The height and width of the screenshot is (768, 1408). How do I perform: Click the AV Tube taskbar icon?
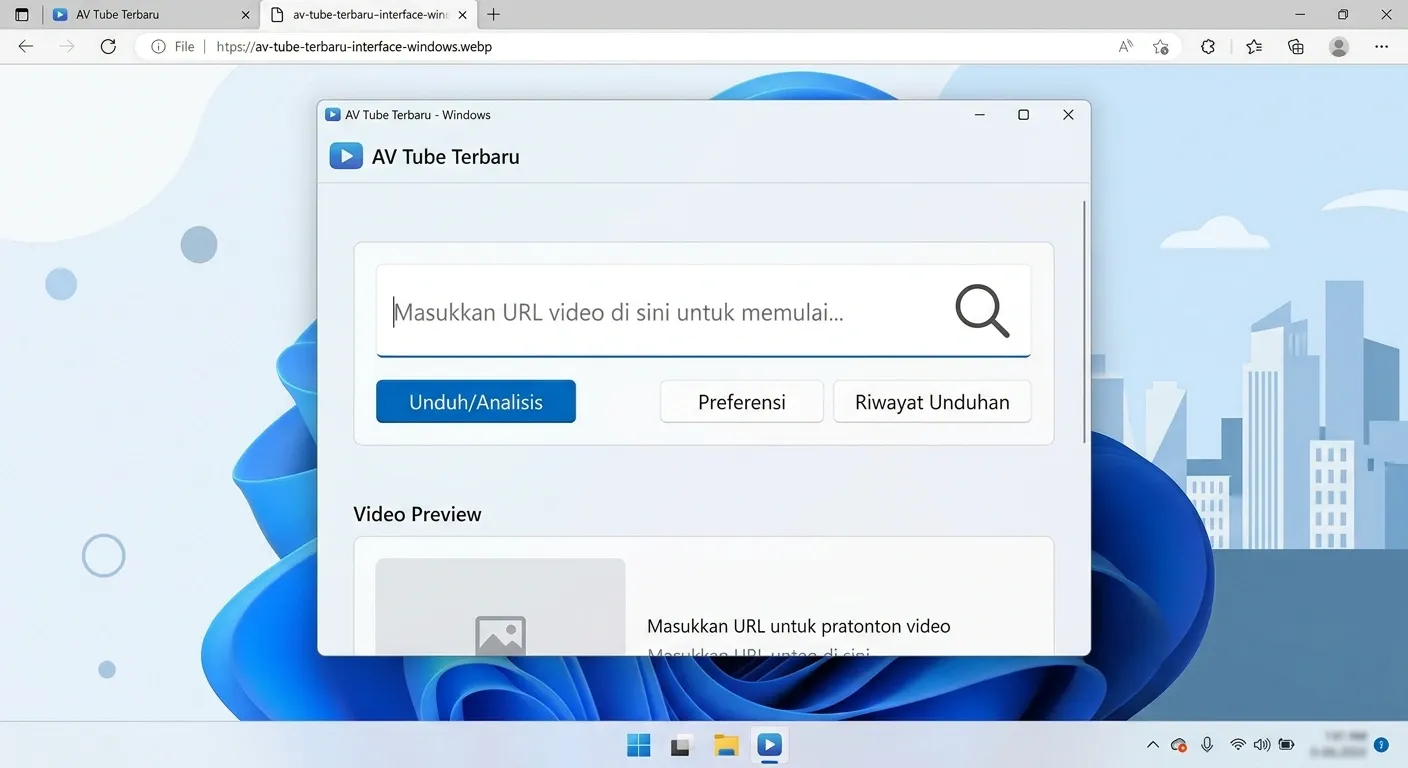coord(769,745)
